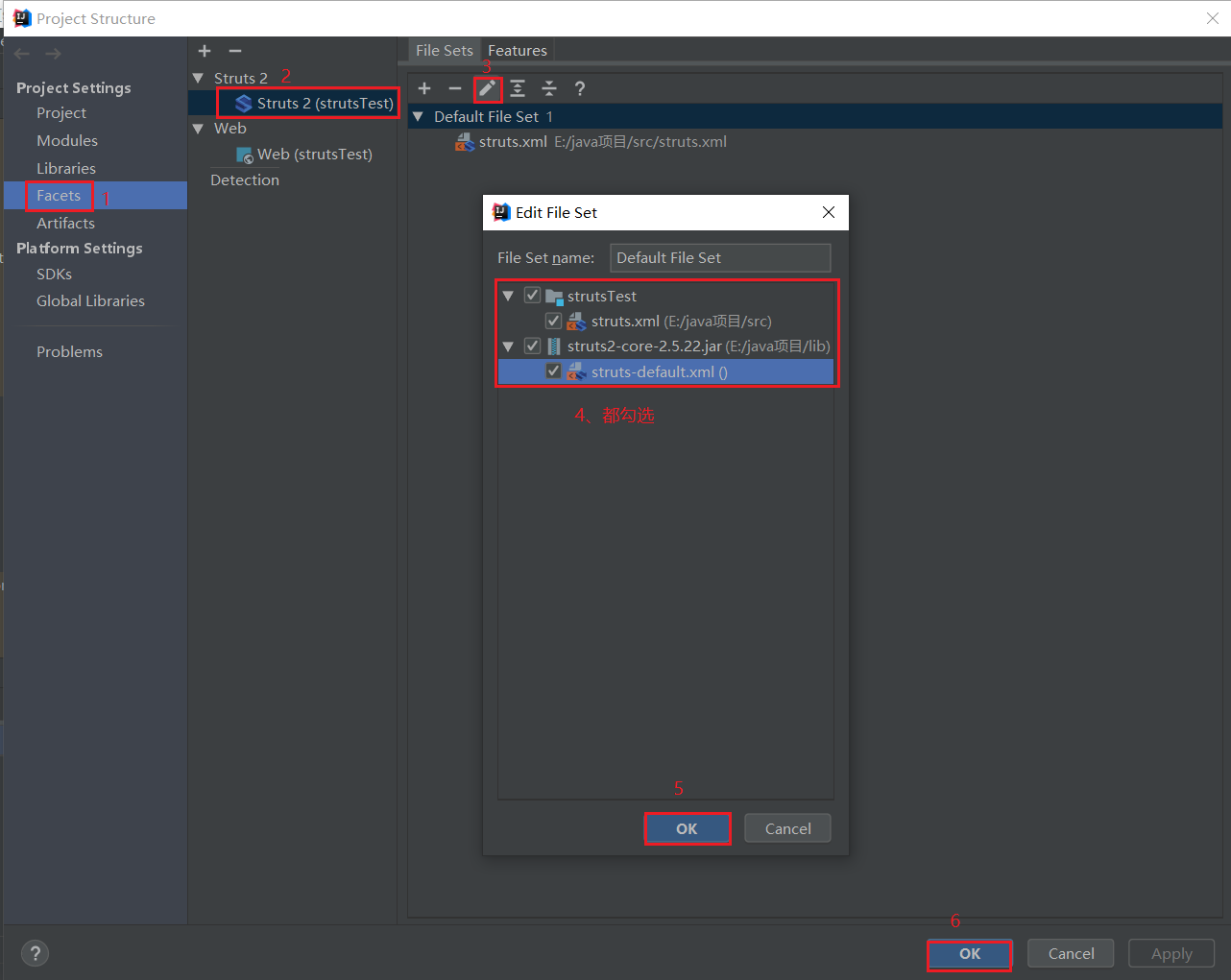
Task: Switch to the Features tab
Action: [518, 50]
